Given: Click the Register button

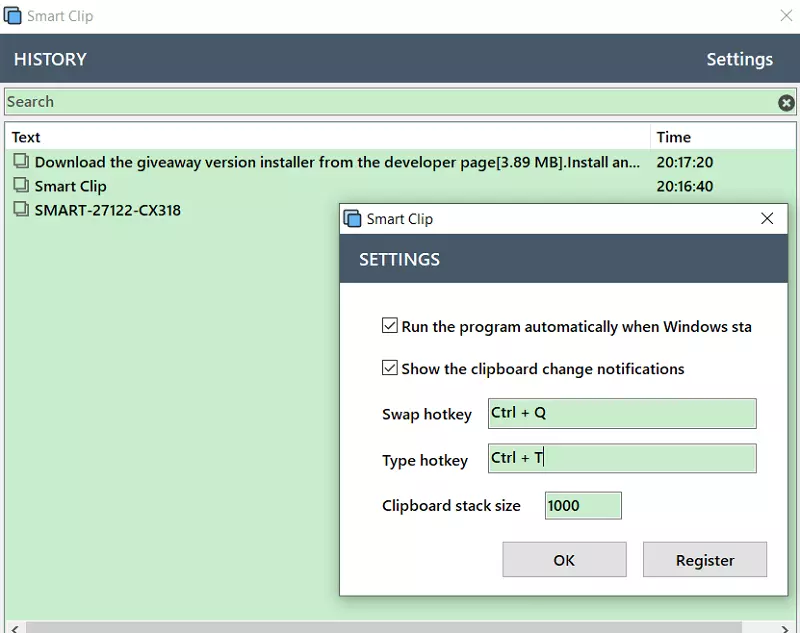Looking at the screenshot, I should [x=704, y=560].
